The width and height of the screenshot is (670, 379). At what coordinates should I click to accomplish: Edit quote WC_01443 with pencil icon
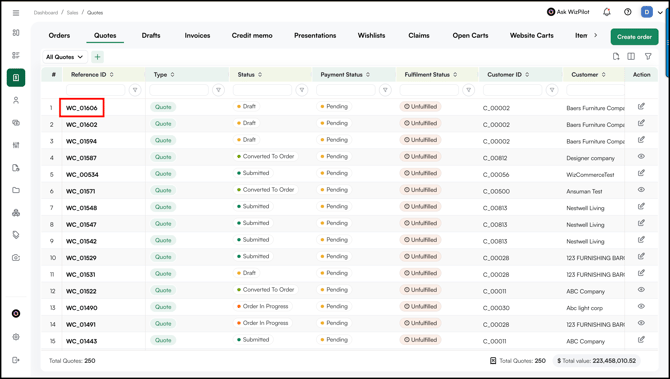tap(641, 340)
